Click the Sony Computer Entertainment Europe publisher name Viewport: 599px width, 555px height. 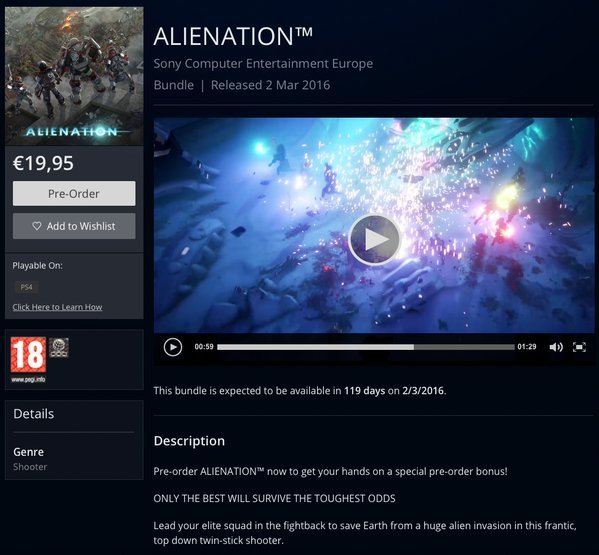(263, 63)
